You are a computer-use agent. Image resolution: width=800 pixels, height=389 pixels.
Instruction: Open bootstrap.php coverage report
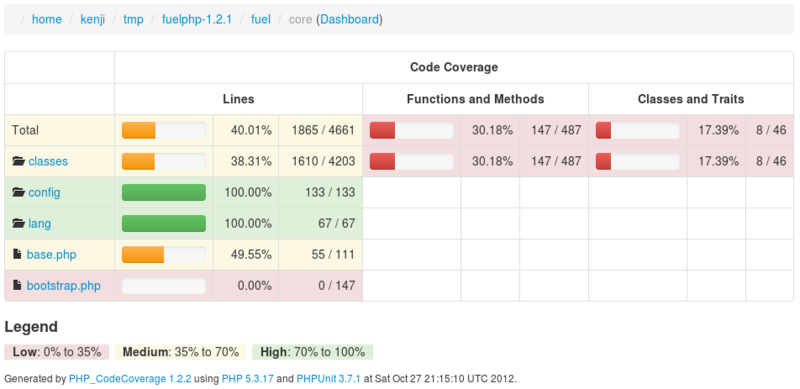coord(64,285)
